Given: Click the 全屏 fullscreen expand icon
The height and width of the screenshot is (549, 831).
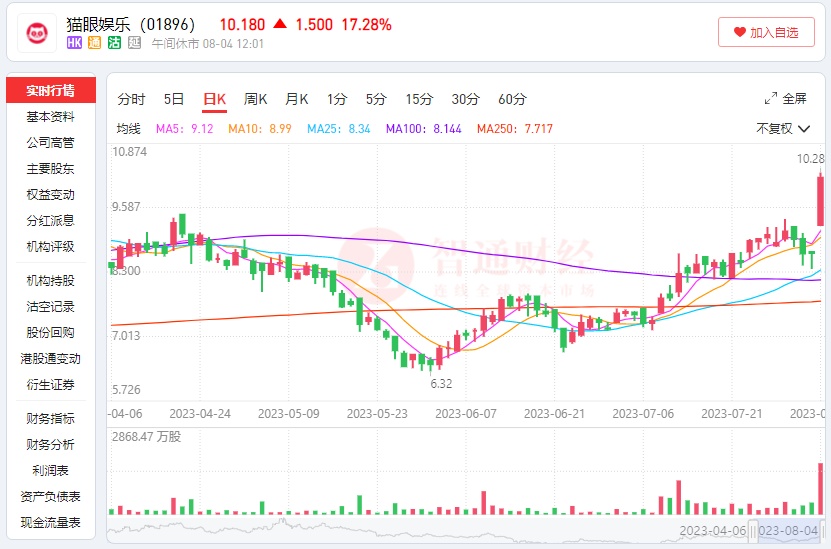Looking at the screenshot, I should click(x=771, y=99).
